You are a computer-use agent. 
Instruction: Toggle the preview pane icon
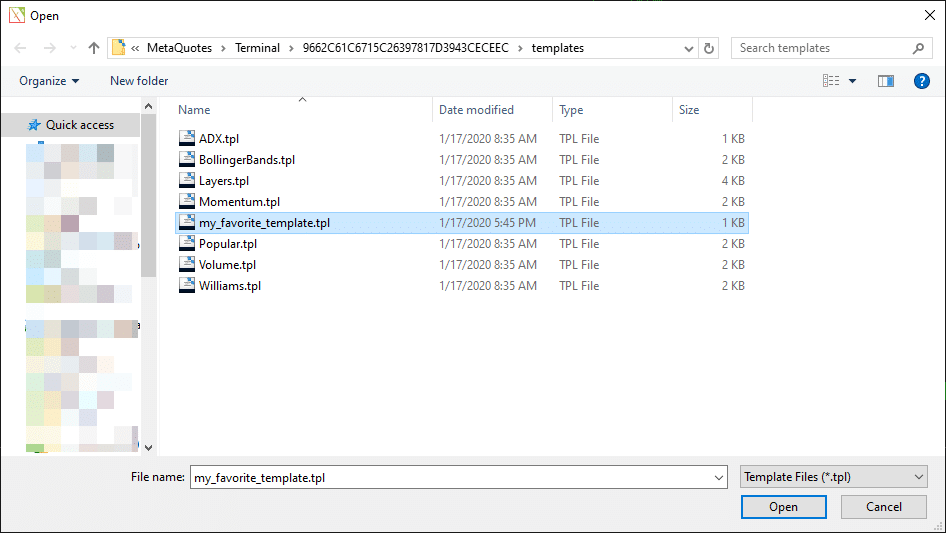coord(885,81)
